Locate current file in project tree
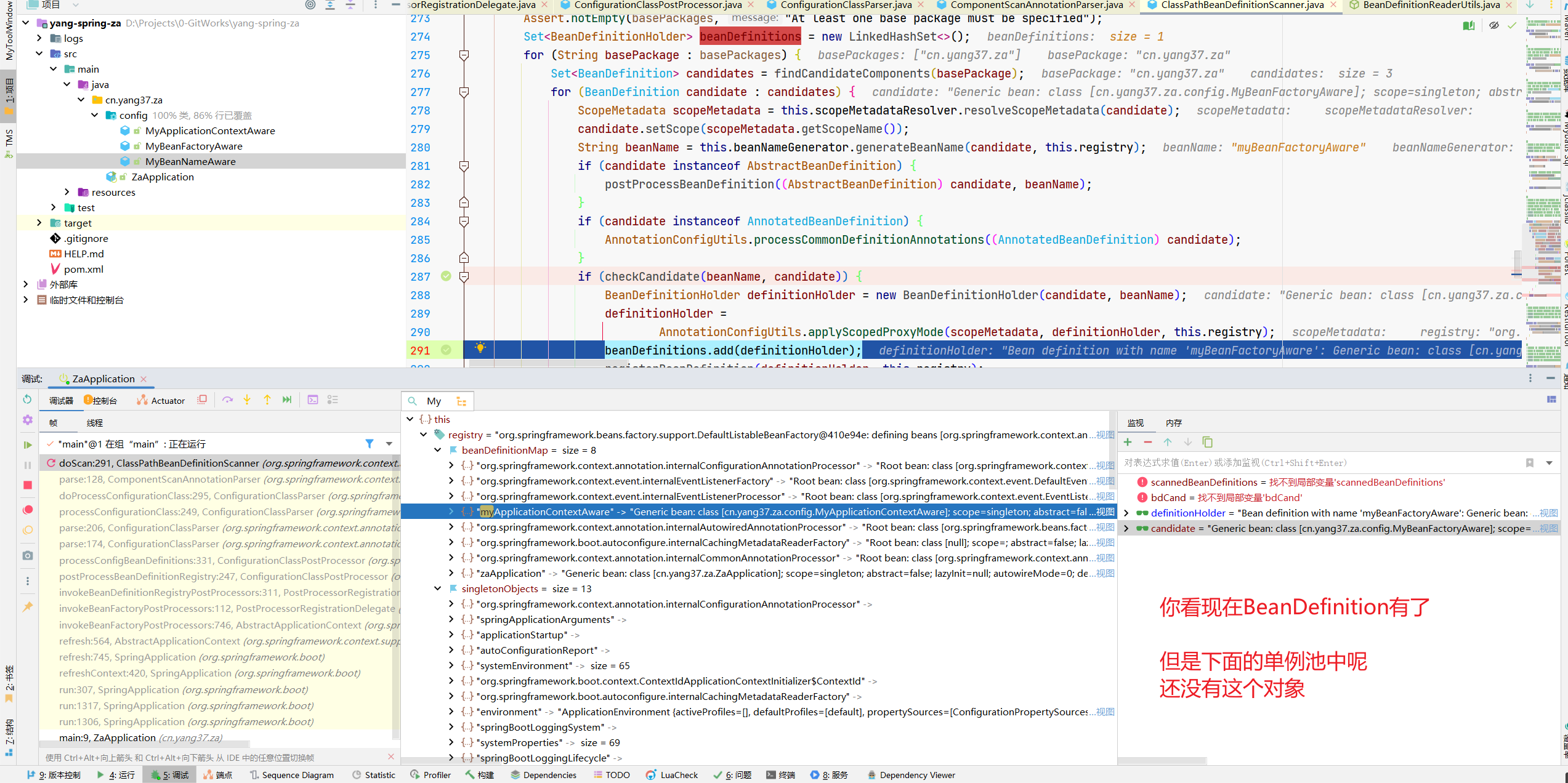The image size is (1568, 783). click(310, 5)
